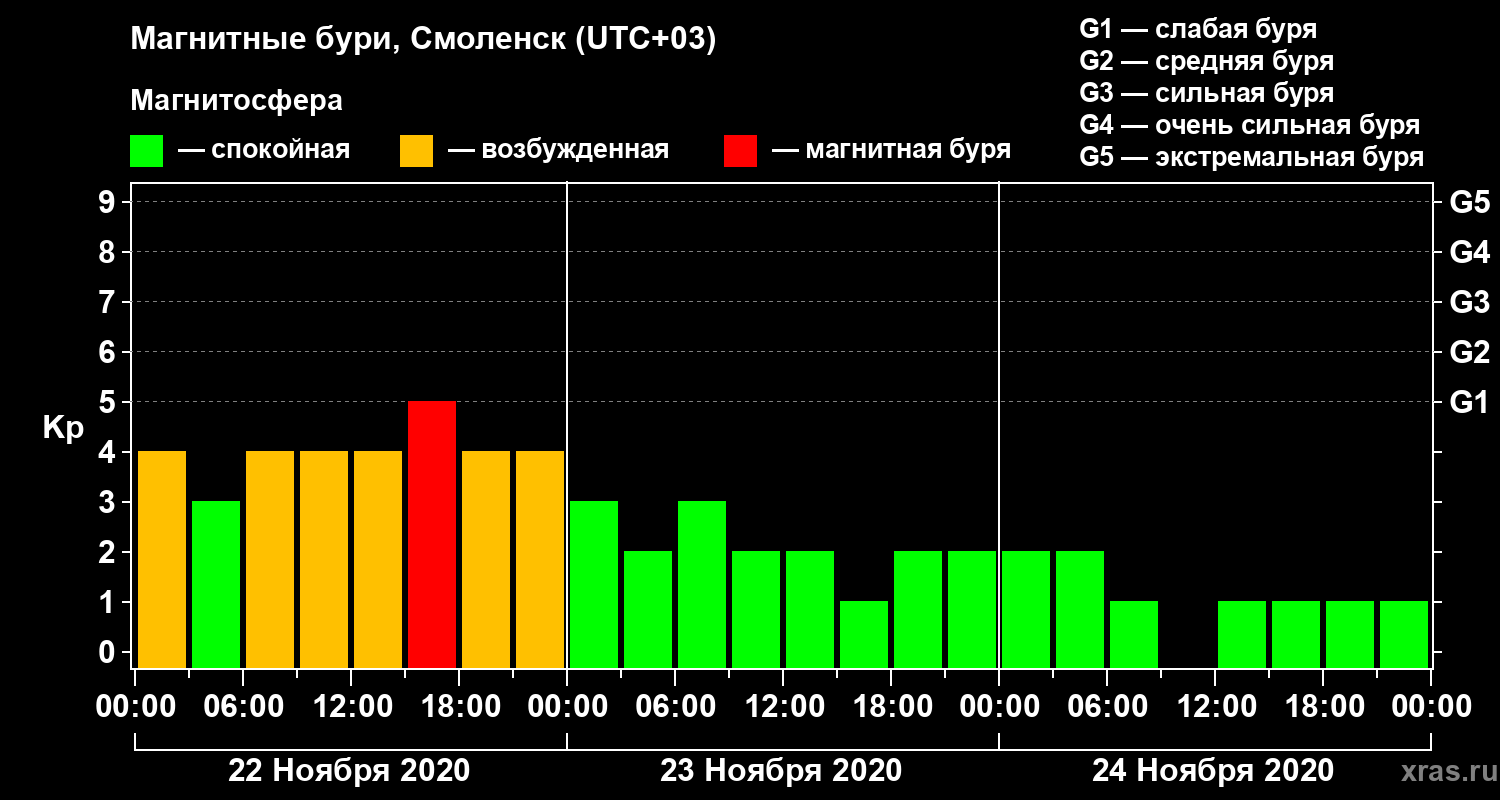Click the '— возбужденная' legend label
1500x800 pixels.
pyautogui.click(x=558, y=150)
